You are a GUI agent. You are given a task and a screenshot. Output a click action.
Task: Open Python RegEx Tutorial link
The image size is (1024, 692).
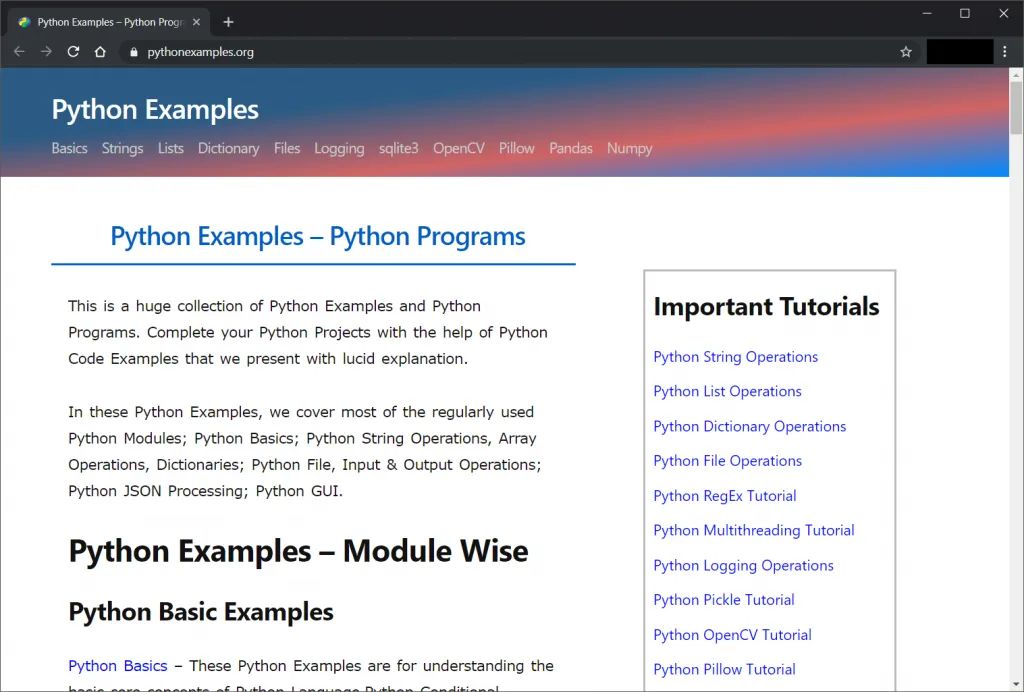[724, 496]
